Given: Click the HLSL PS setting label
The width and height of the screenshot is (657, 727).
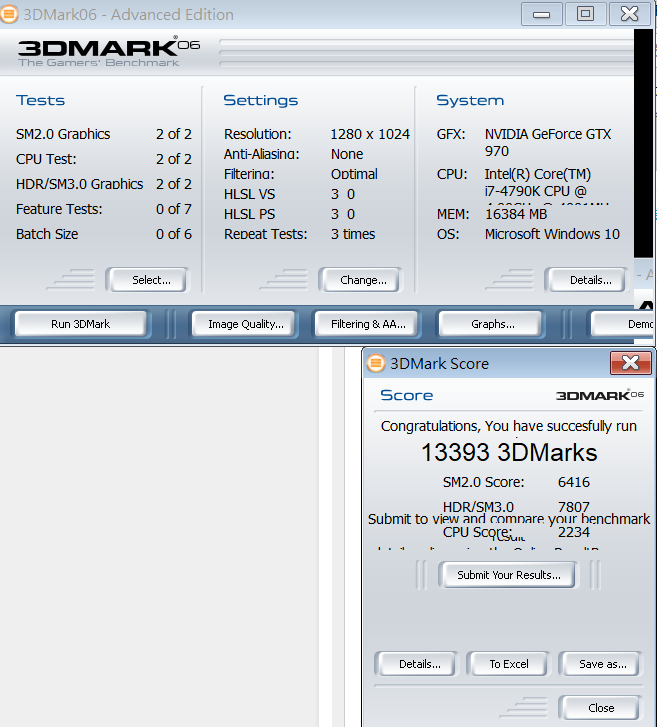Looking at the screenshot, I should (x=249, y=214).
